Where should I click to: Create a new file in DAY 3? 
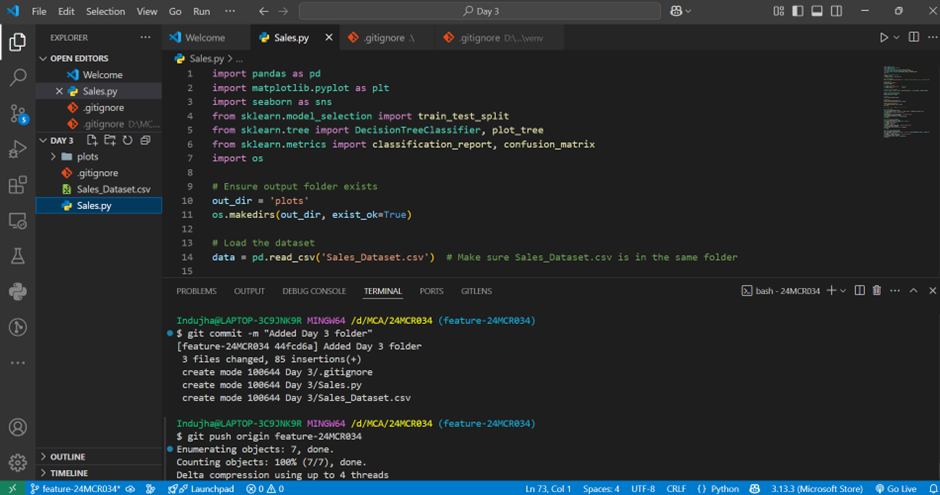tap(92, 140)
